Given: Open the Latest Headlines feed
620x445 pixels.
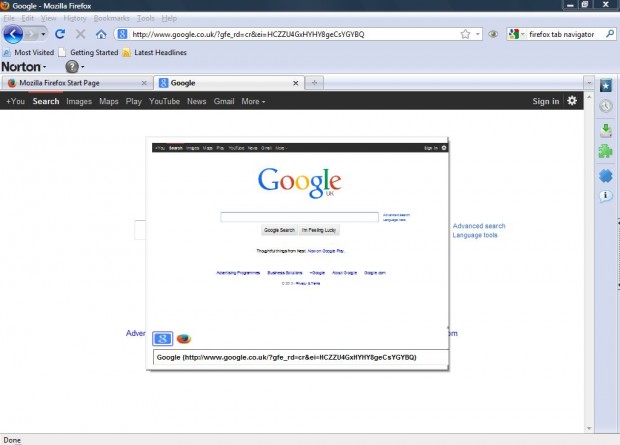Looking at the screenshot, I should pyautogui.click(x=155, y=53).
